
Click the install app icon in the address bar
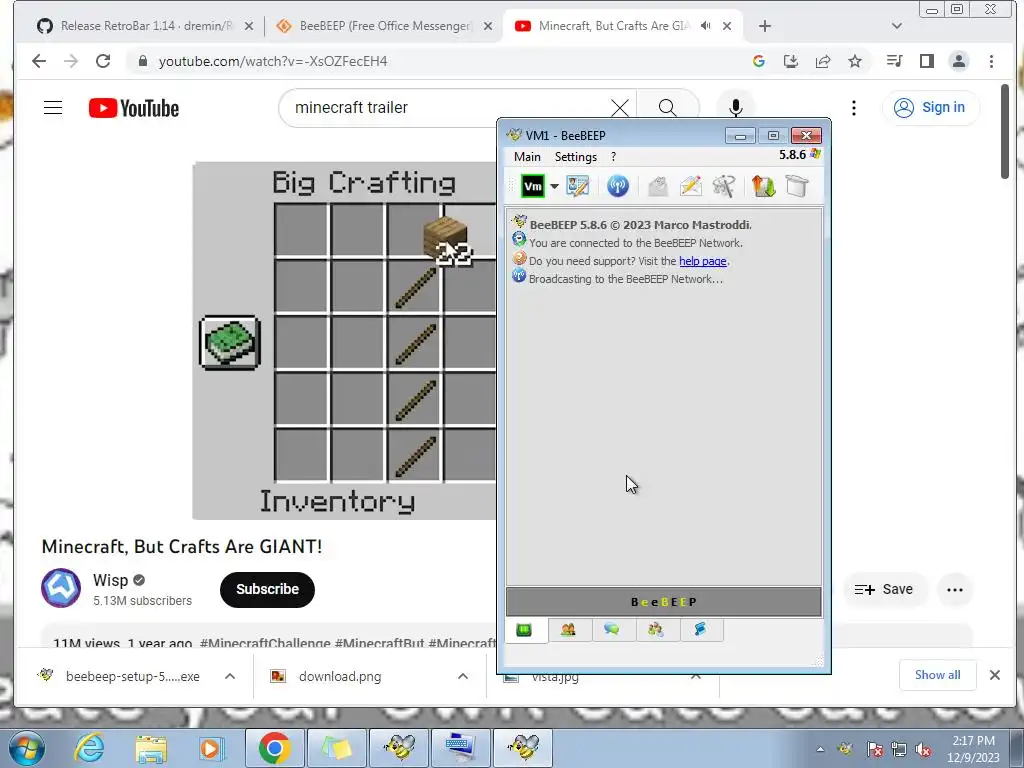tap(791, 61)
